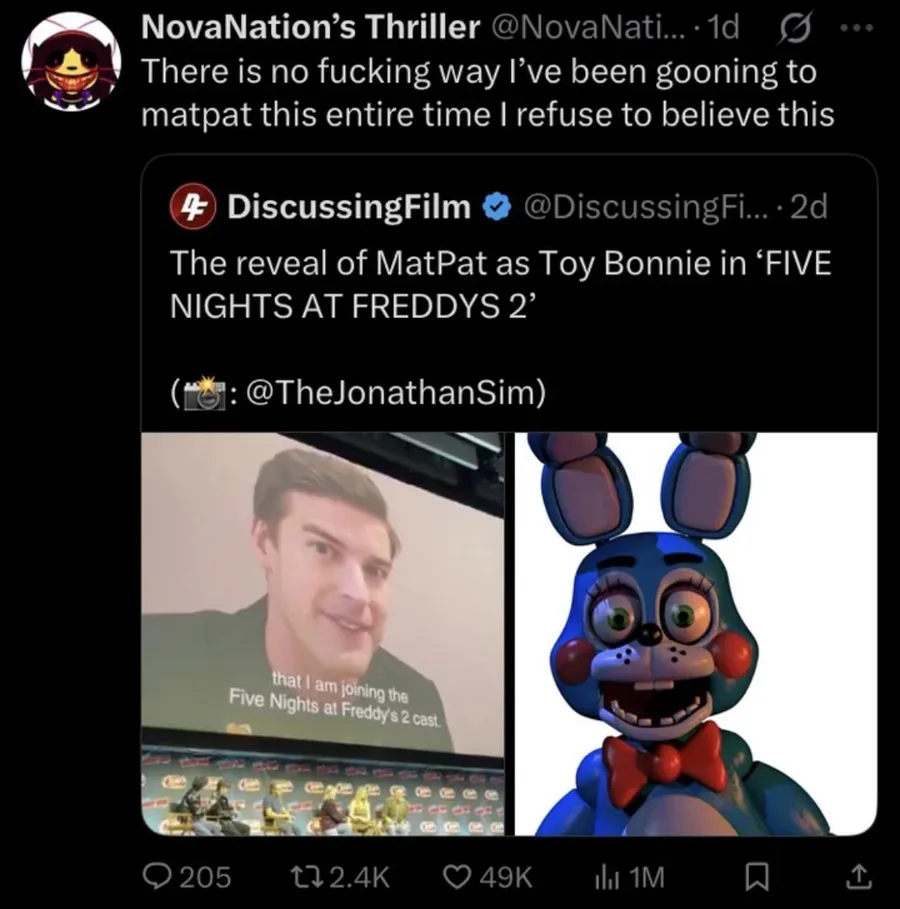Enlarge the MatPat convention screen photo
Viewport: 900px width, 909px height.
coord(324,634)
